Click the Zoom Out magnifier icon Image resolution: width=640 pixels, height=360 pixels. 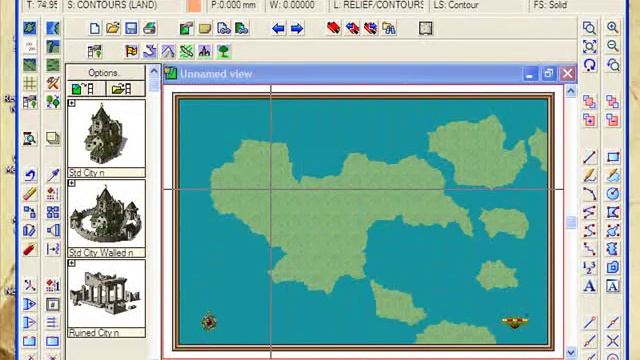point(612,46)
